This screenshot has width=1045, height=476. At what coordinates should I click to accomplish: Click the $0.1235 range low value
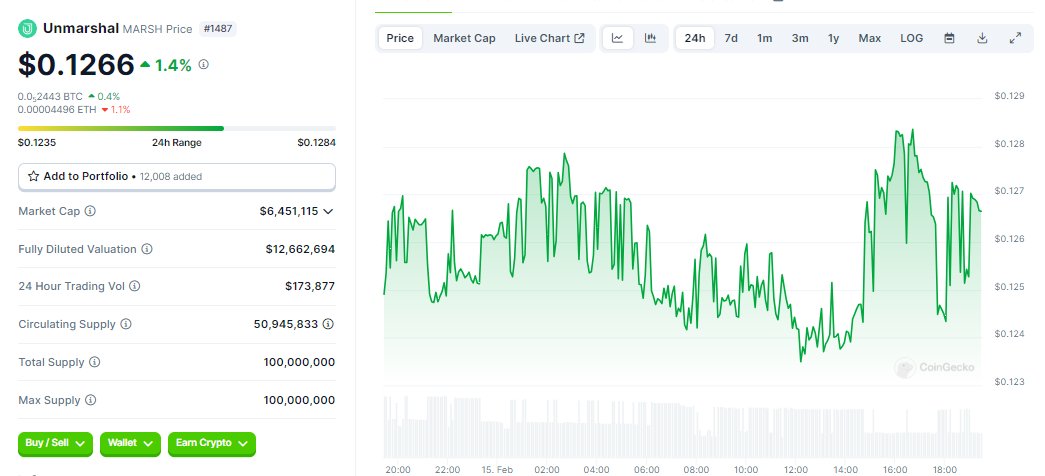pyautogui.click(x=37, y=143)
